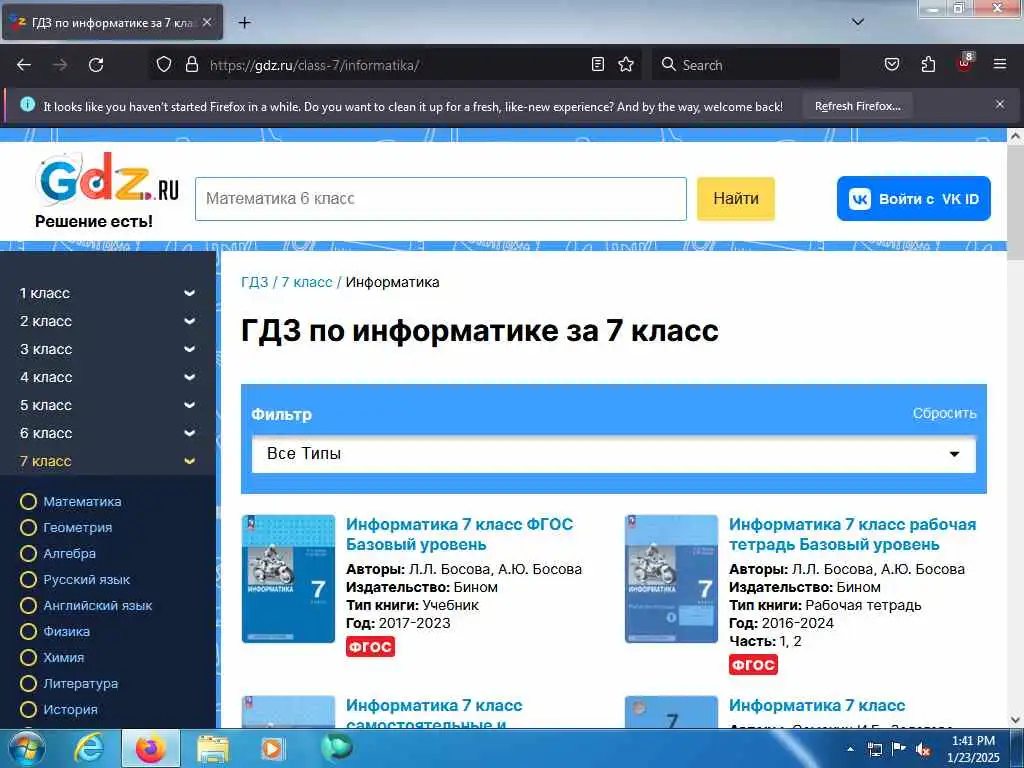Click the Firefox taskbar icon
Viewport: 1024px width, 768px height.
pos(151,748)
